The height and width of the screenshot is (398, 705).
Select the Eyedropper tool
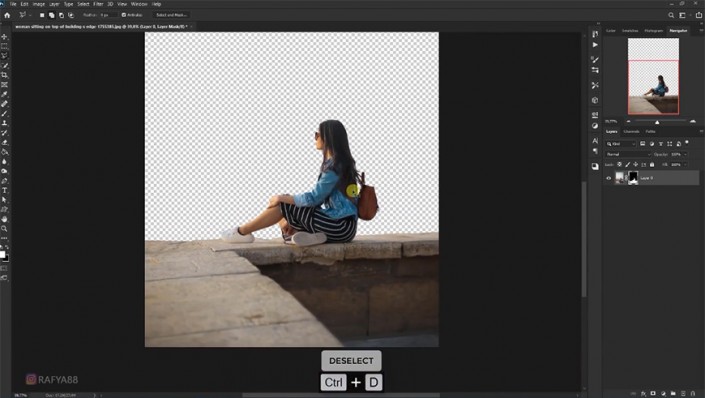click(4, 94)
